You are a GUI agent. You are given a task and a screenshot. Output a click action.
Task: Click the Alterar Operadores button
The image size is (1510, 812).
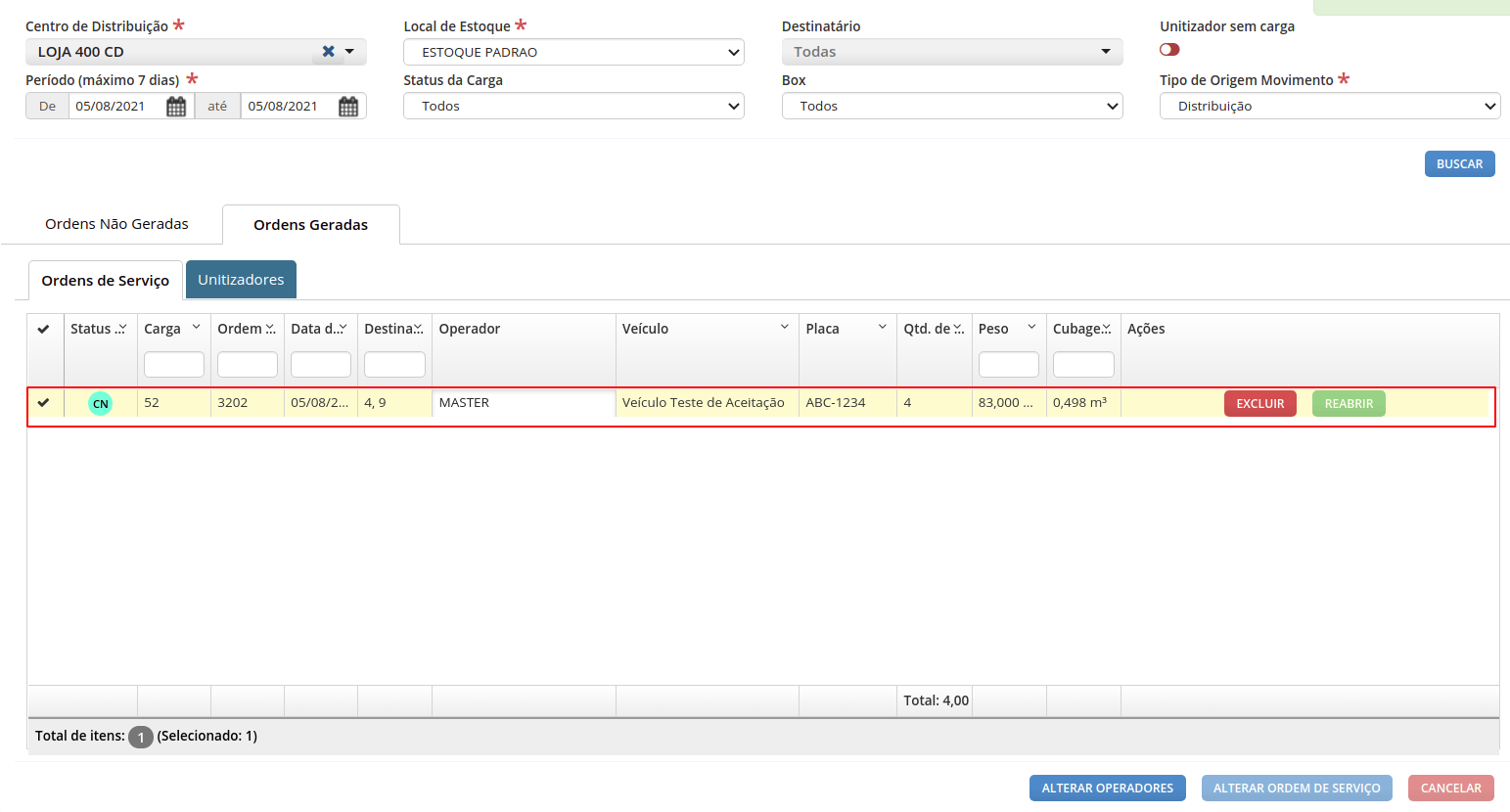click(1108, 788)
